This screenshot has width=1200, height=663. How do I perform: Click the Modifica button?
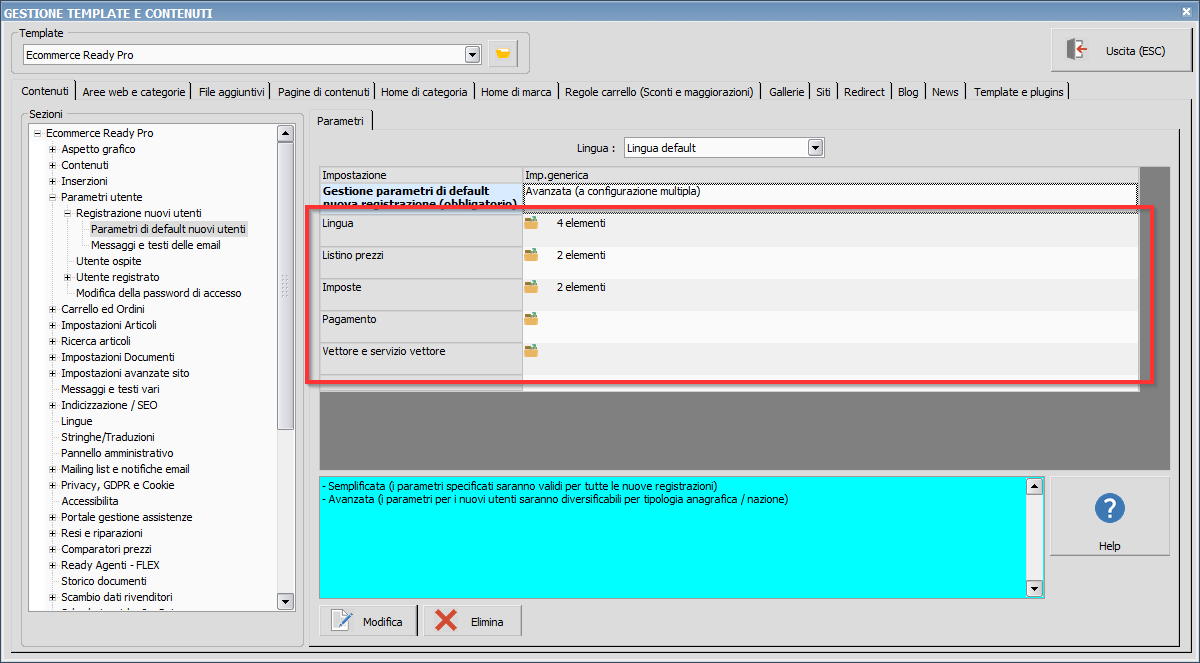(369, 621)
